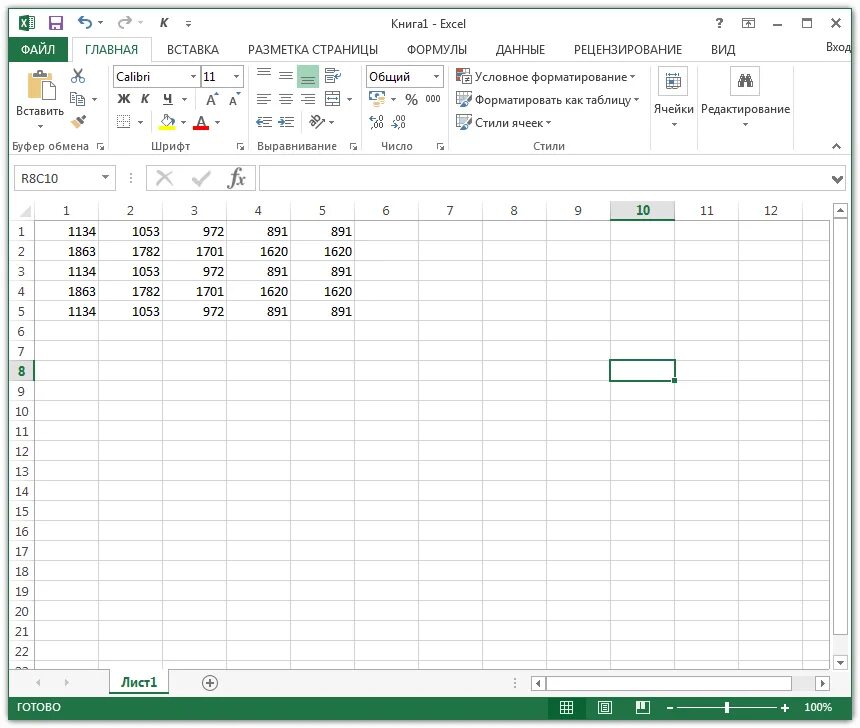Redo the last undone action

pyautogui.click(x=125, y=22)
